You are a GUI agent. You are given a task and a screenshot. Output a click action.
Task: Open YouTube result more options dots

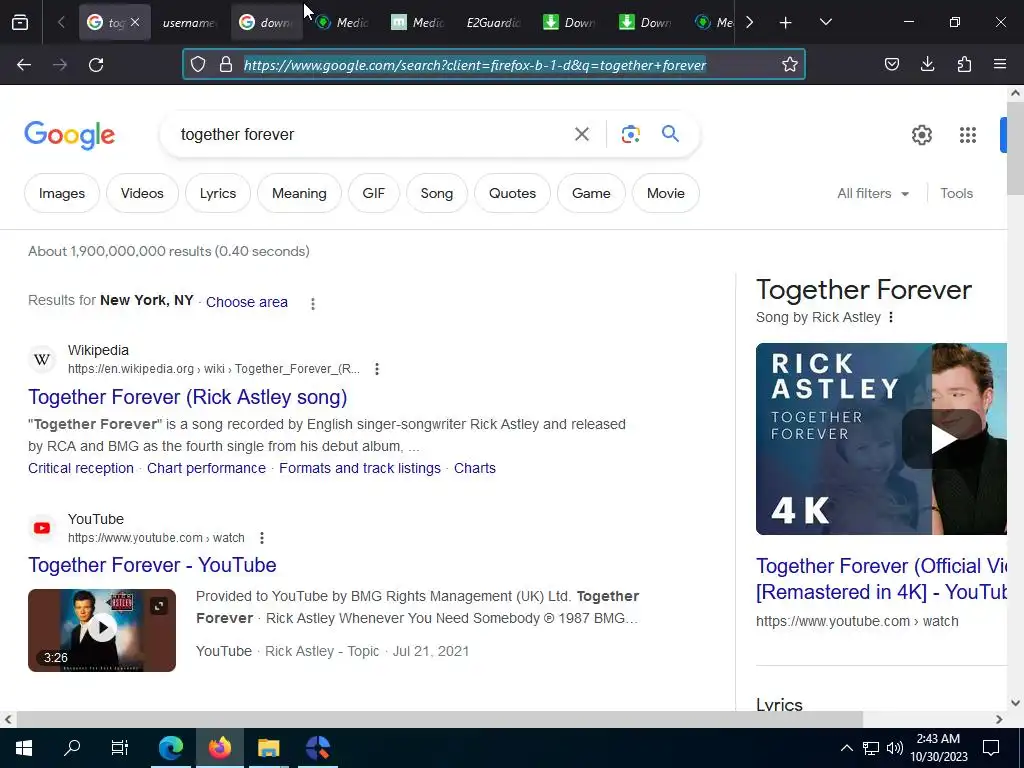[x=262, y=537]
